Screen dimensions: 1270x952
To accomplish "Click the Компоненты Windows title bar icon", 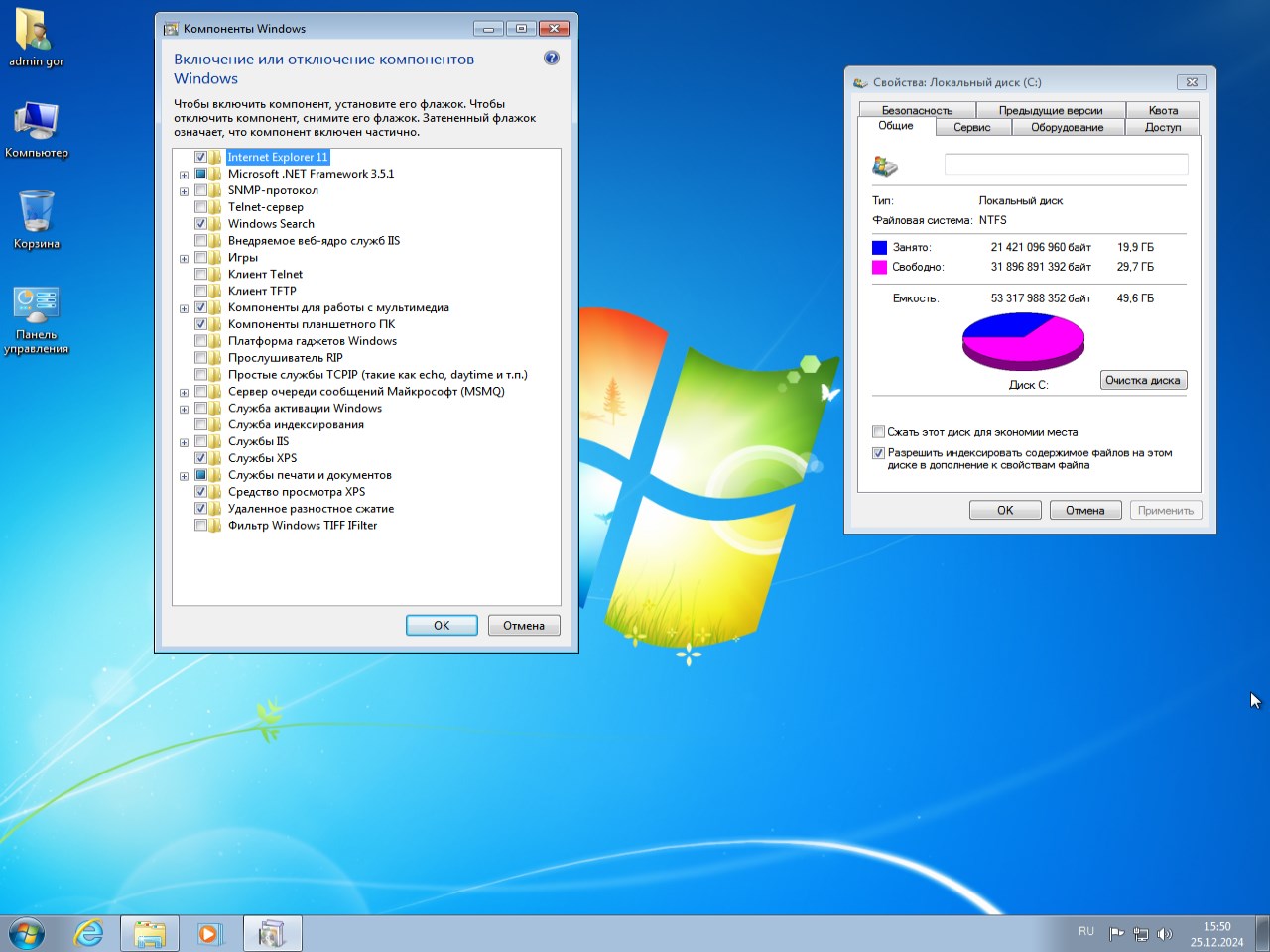I will pos(172,29).
